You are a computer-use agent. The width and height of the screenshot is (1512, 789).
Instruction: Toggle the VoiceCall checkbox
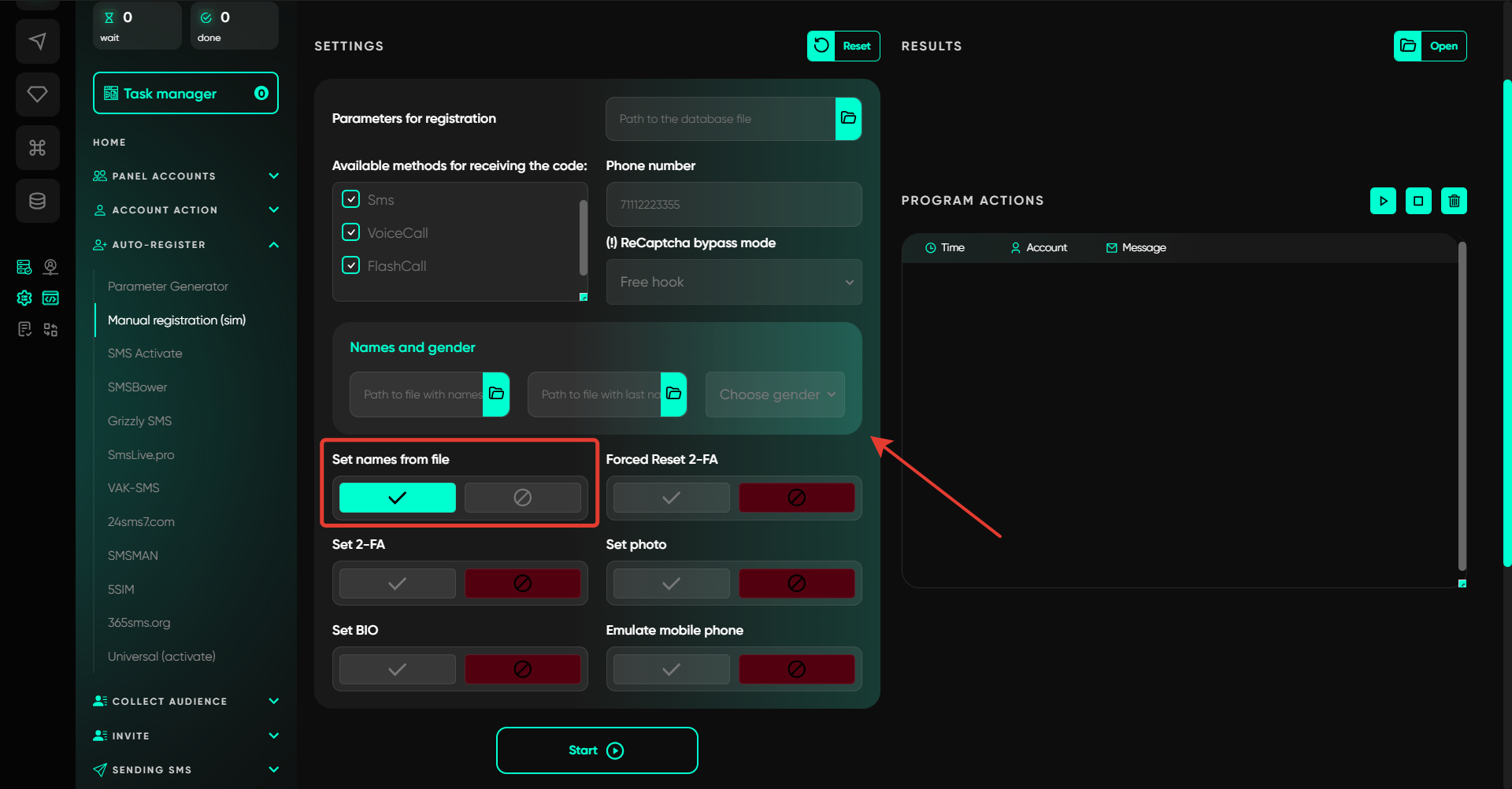tap(351, 232)
